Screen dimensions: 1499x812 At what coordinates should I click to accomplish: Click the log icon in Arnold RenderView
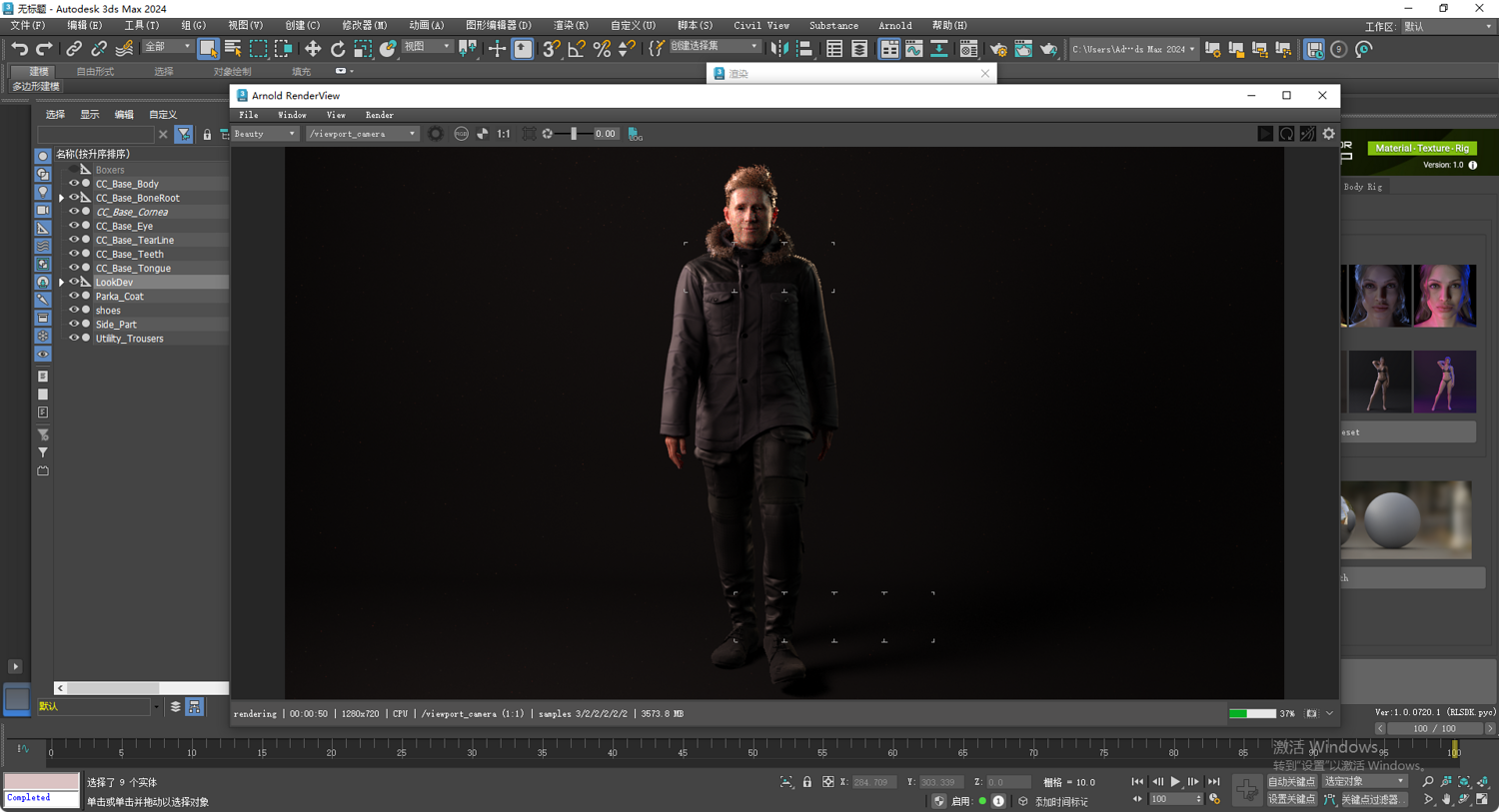(x=636, y=134)
